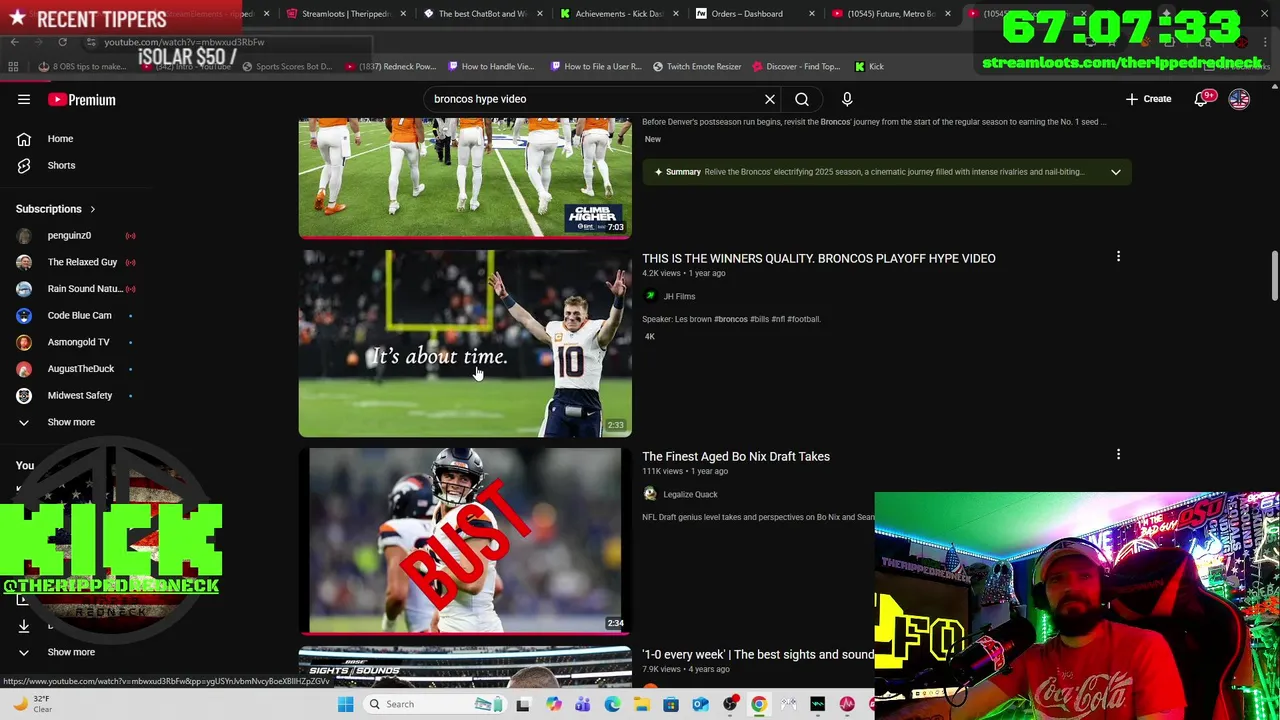Open the Subscriptions section chevron
The height and width of the screenshot is (720, 1280).
tap(93, 209)
